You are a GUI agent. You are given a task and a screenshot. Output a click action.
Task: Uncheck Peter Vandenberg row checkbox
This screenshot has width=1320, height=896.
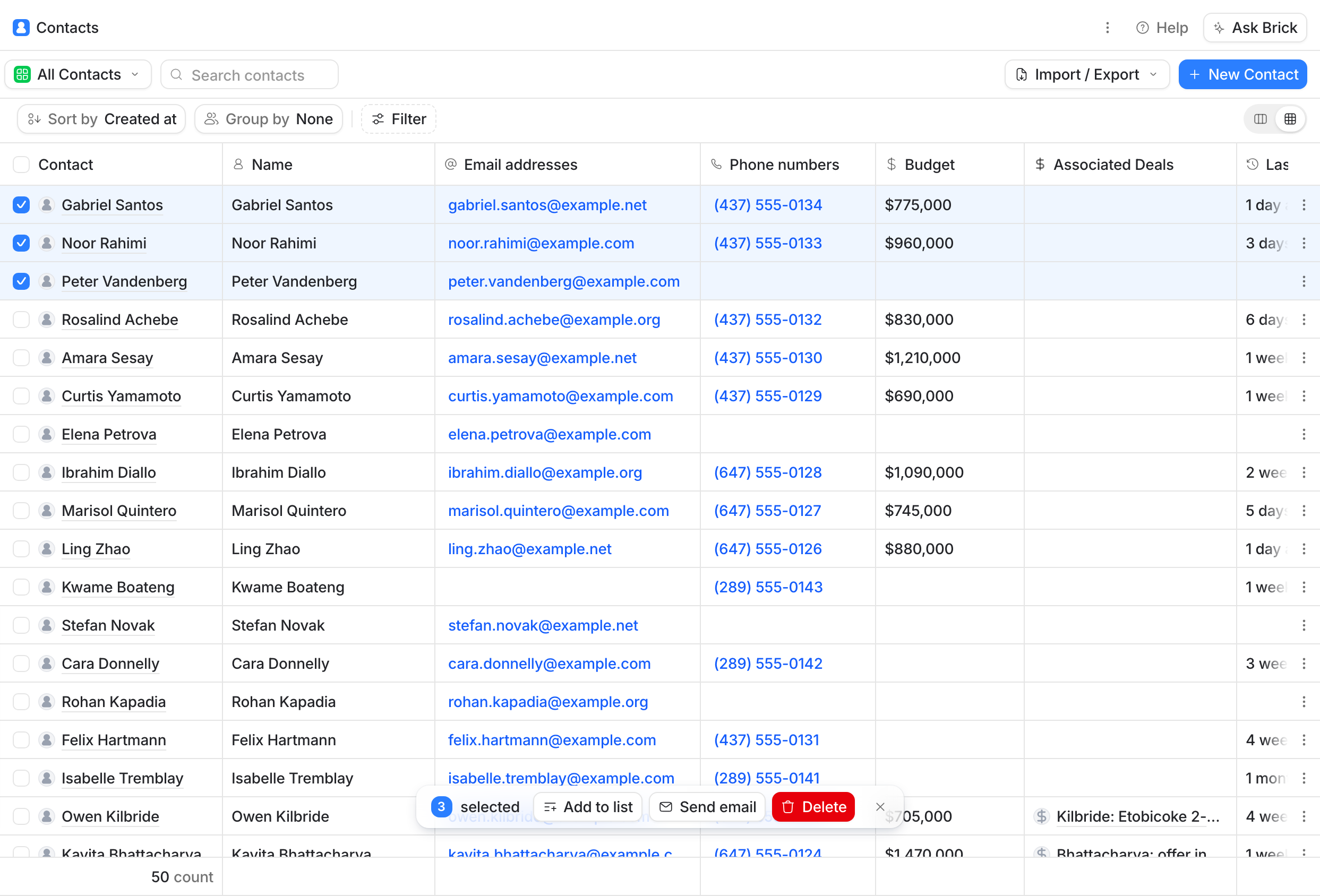[x=21, y=282]
